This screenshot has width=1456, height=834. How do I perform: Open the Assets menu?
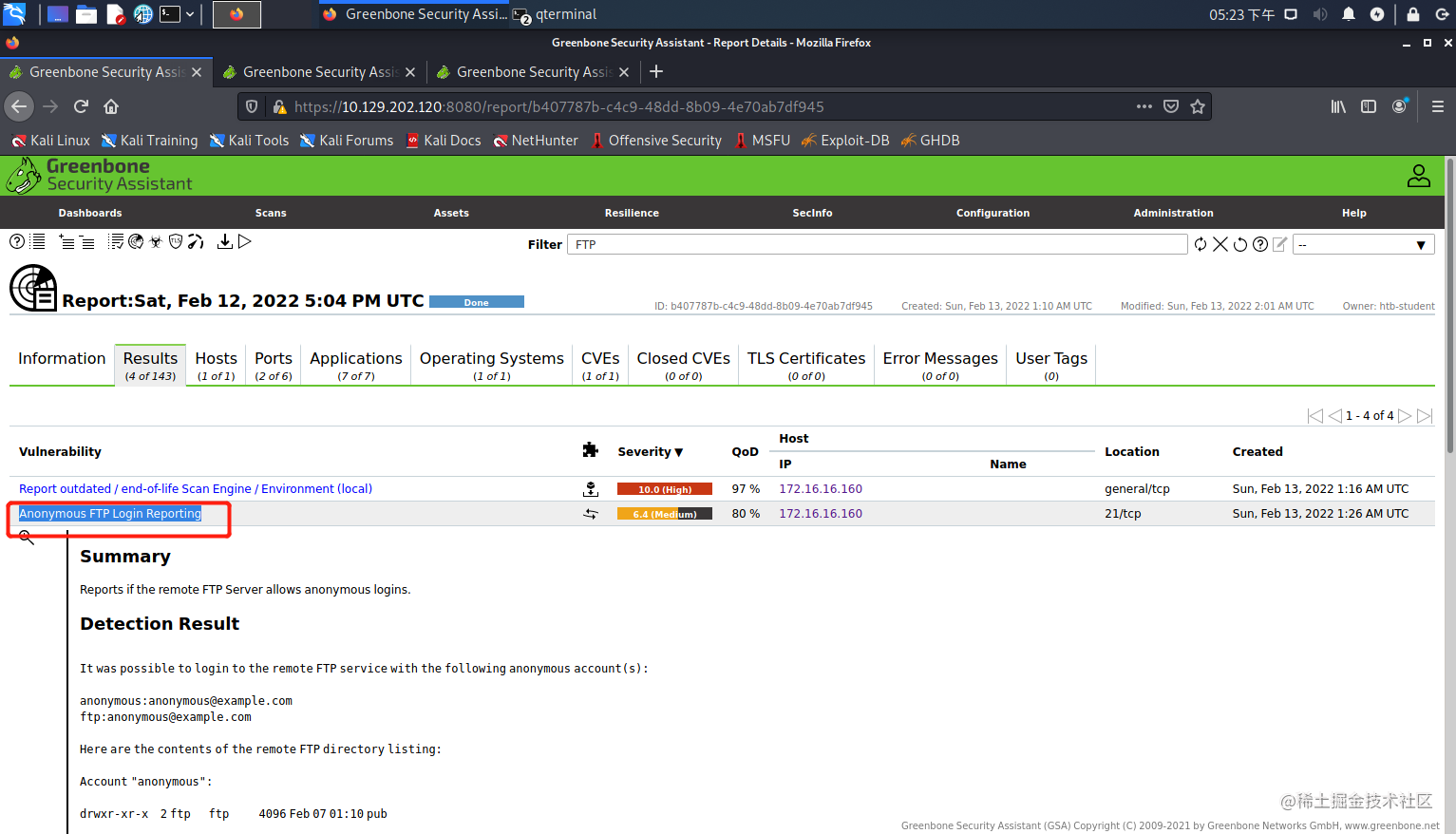pyautogui.click(x=451, y=213)
